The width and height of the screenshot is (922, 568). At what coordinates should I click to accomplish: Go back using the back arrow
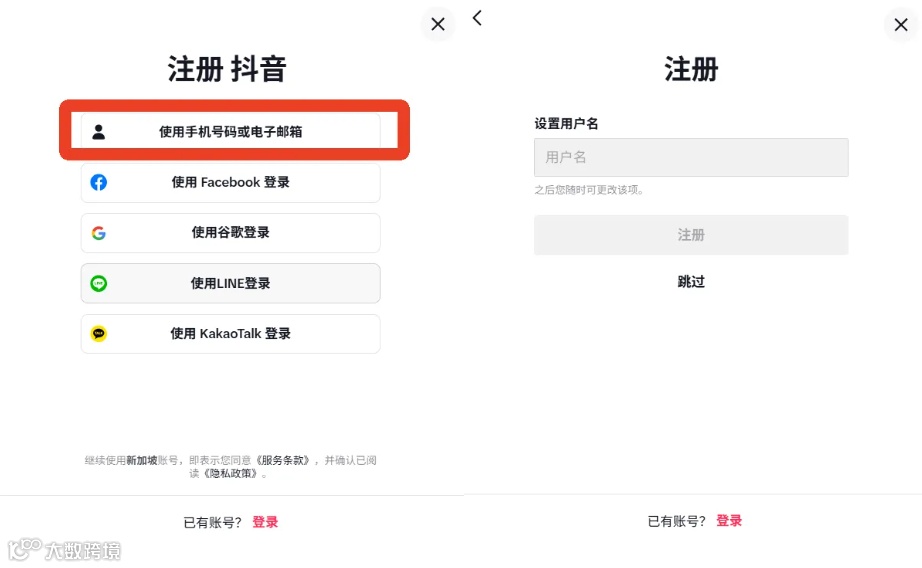click(478, 18)
